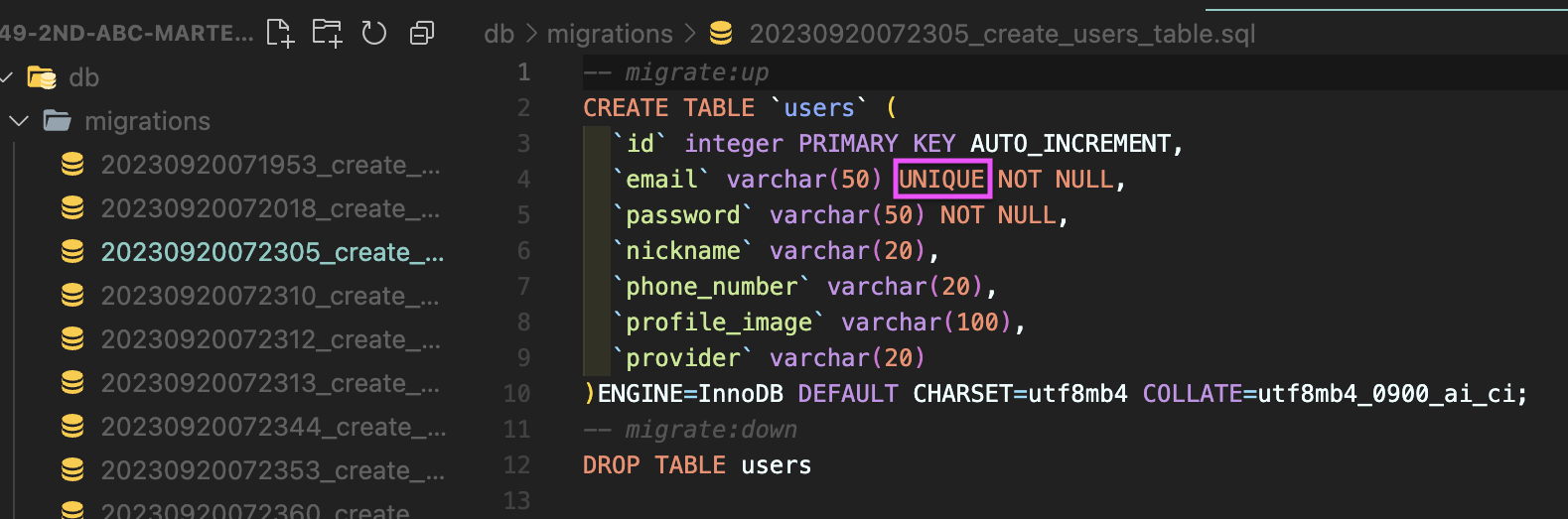Click the '-- migrate:up' comment
Screen dimensions: 1568x519
click(x=675, y=72)
